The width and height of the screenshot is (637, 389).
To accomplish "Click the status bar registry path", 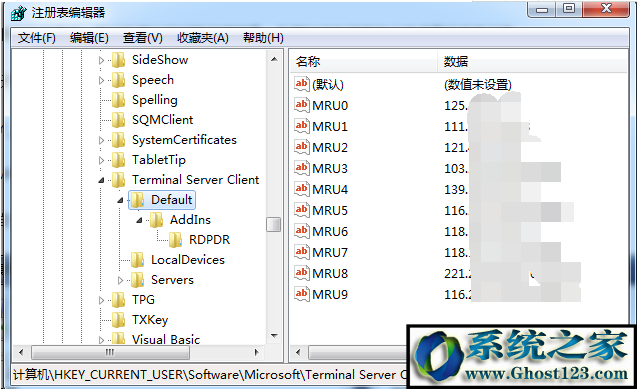I will click(210, 374).
